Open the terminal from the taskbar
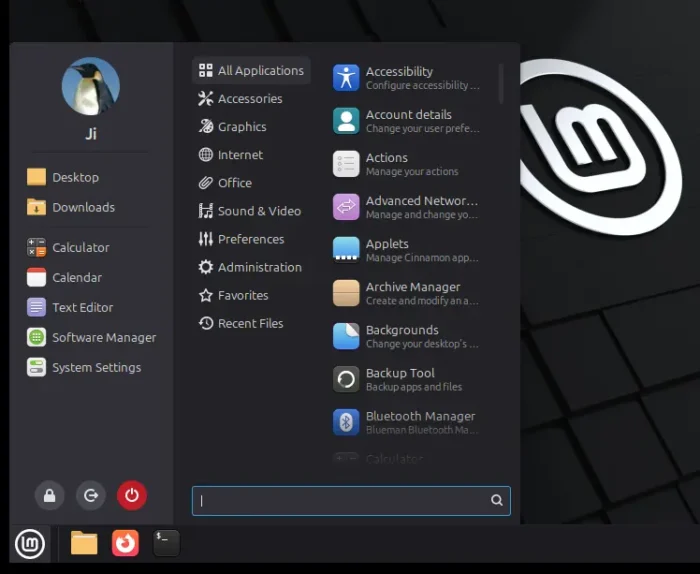The height and width of the screenshot is (574, 700). click(167, 543)
